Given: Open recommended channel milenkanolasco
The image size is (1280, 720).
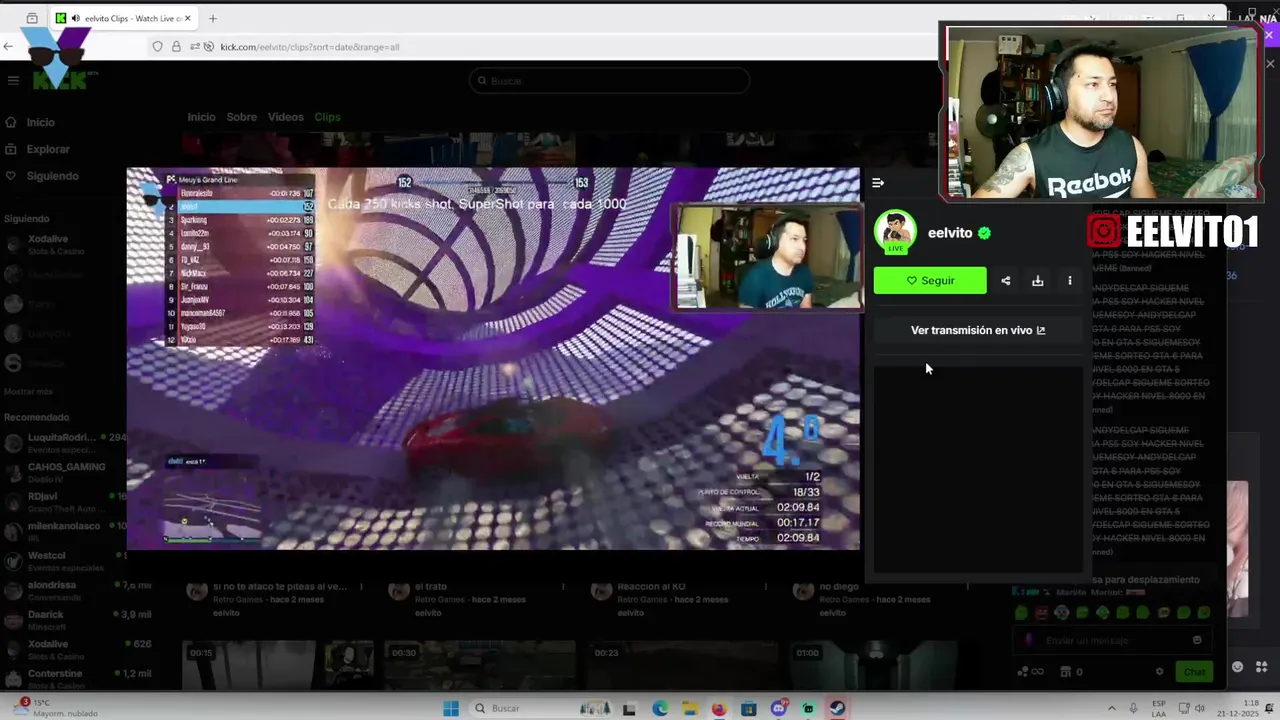Looking at the screenshot, I should pos(68,531).
